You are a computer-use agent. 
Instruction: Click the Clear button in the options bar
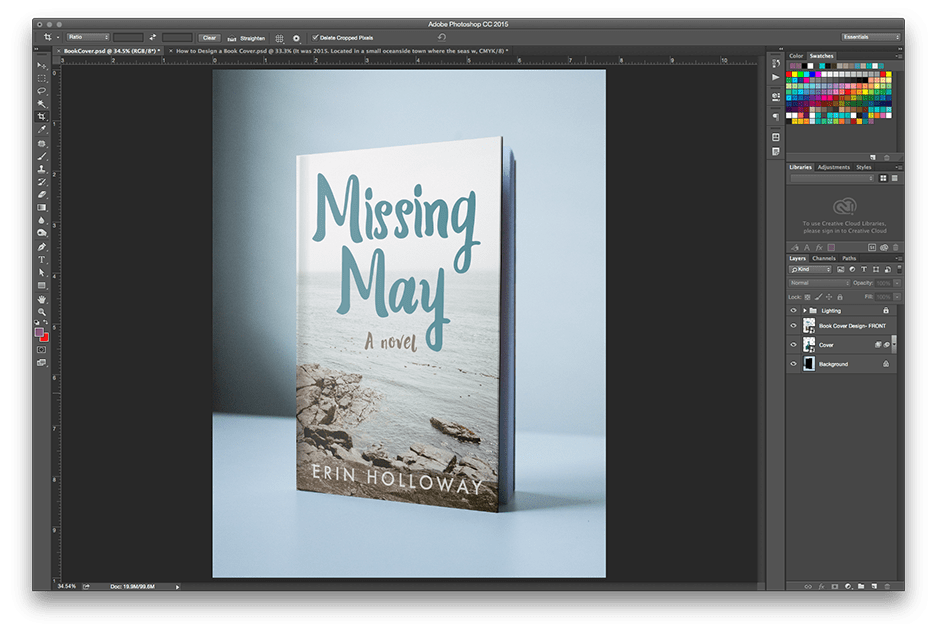208,37
